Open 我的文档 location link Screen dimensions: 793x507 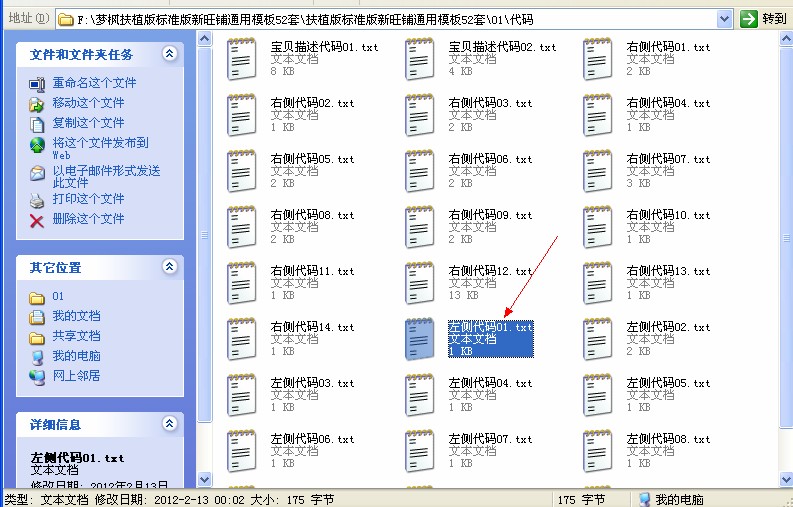click(76, 316)
